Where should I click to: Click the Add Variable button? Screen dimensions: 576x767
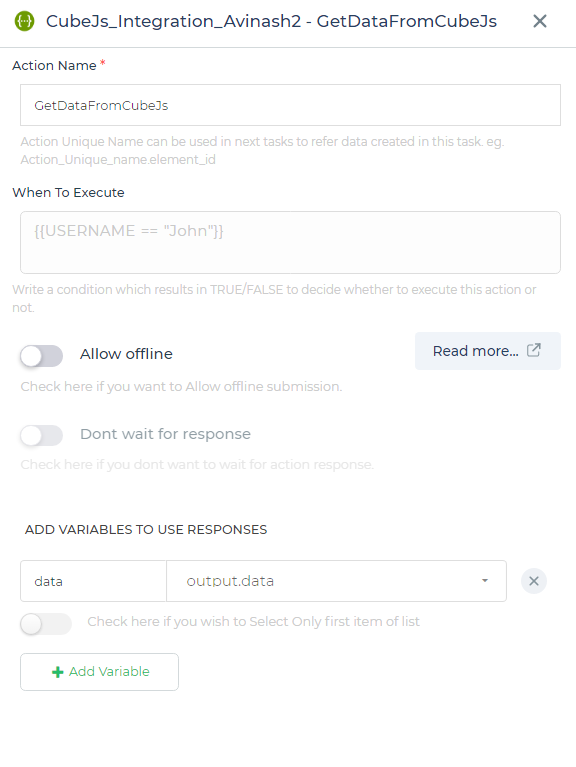click(99, 672)
